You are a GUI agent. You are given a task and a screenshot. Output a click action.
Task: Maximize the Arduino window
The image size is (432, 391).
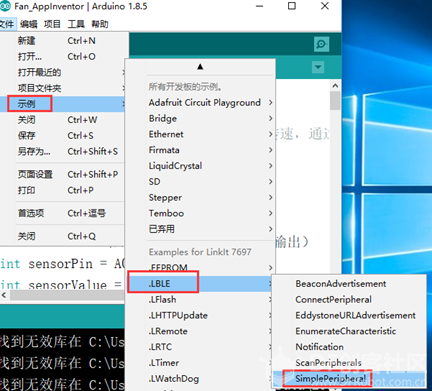292,6
